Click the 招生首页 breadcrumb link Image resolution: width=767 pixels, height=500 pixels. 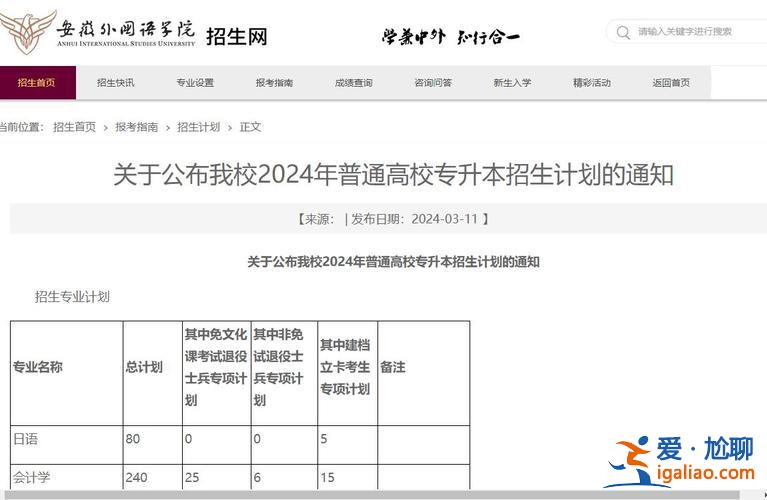(x=74, y=127)
